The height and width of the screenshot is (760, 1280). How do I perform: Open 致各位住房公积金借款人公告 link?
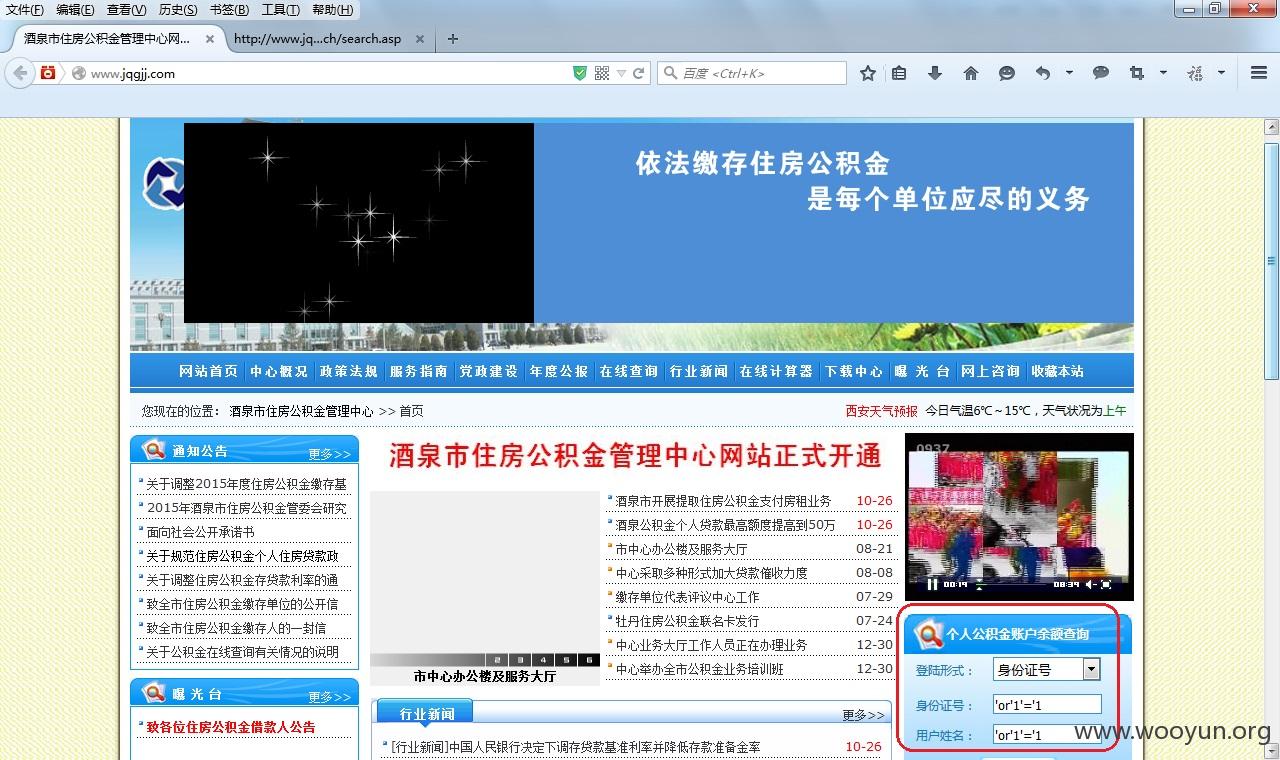pos(230,727)
